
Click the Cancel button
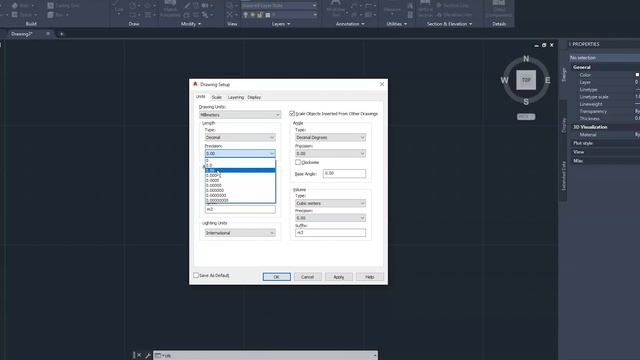(x=307, y=277)
